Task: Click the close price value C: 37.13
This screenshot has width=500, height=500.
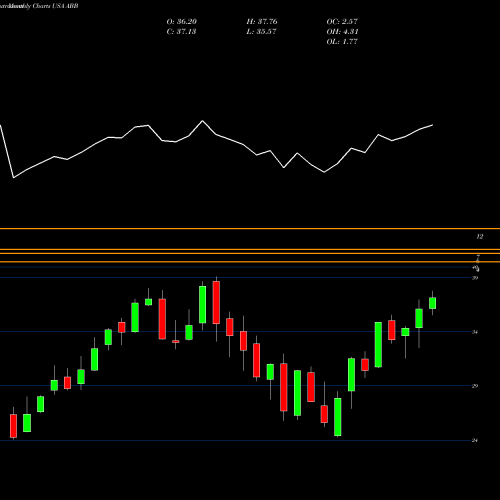Action: 181,31
